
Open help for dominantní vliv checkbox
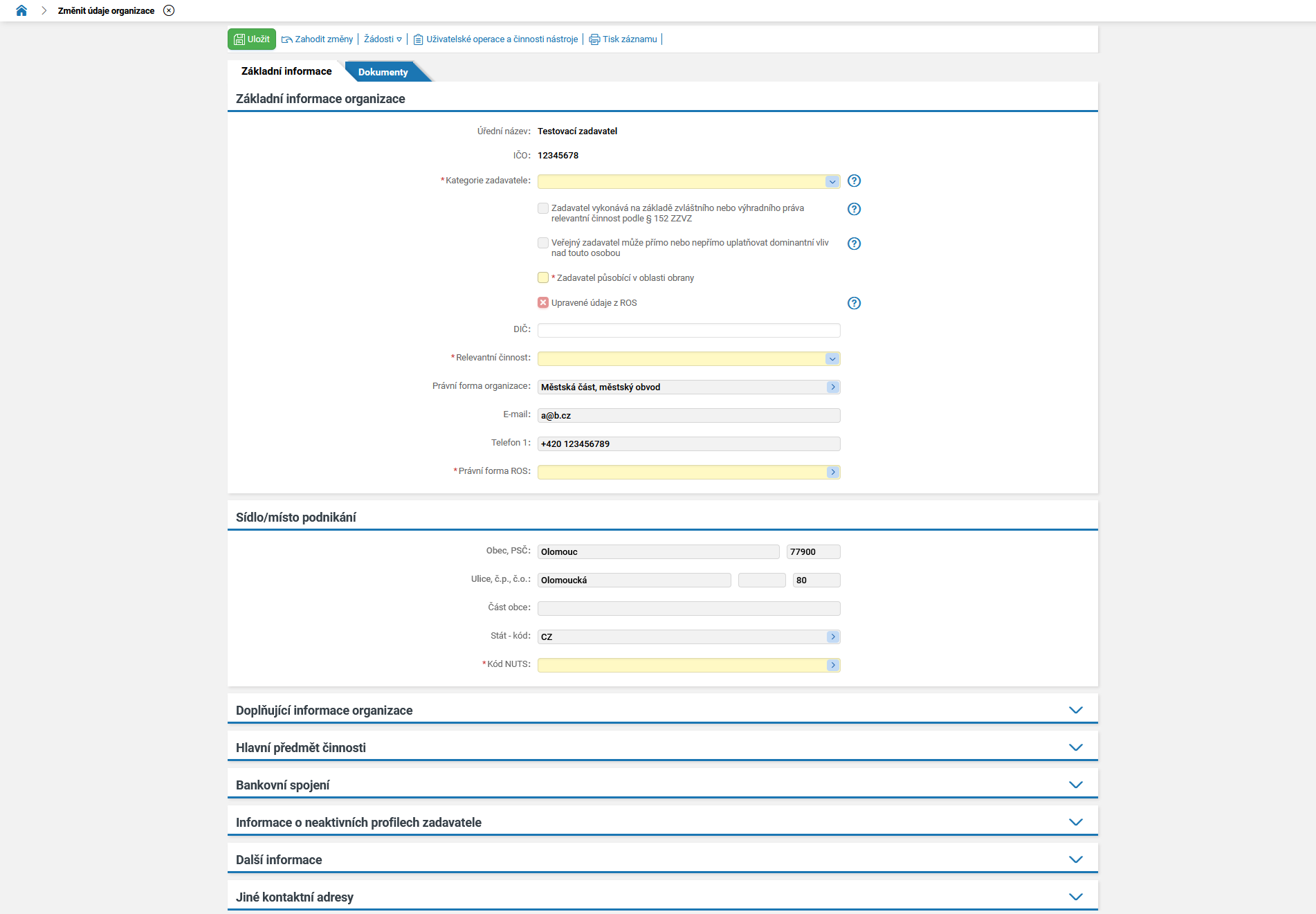pos(854,244)
